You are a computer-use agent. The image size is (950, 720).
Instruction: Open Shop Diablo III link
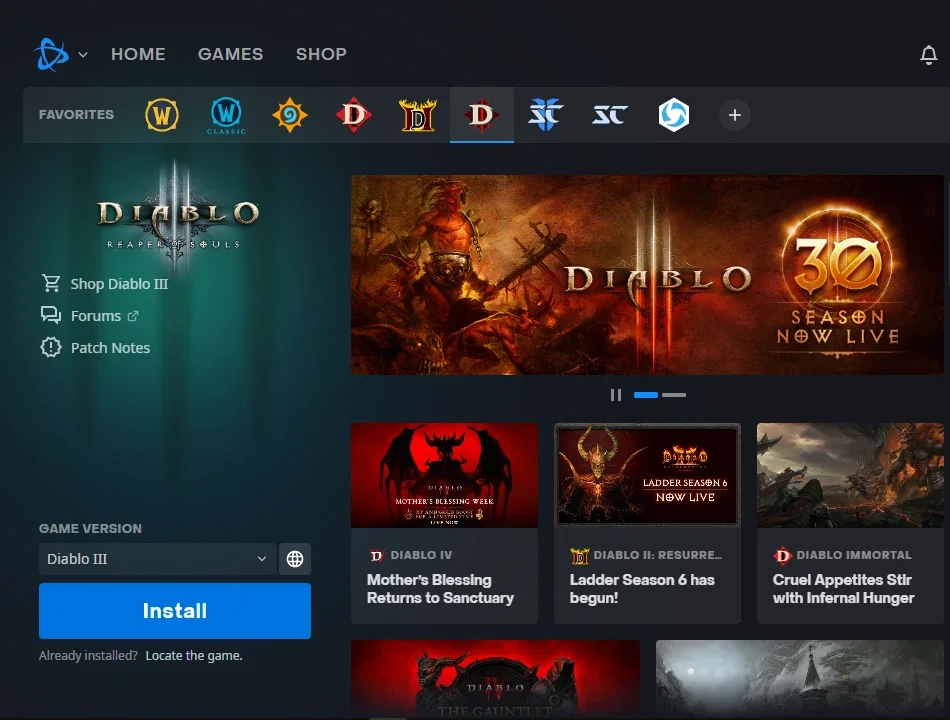click(119, 284)
